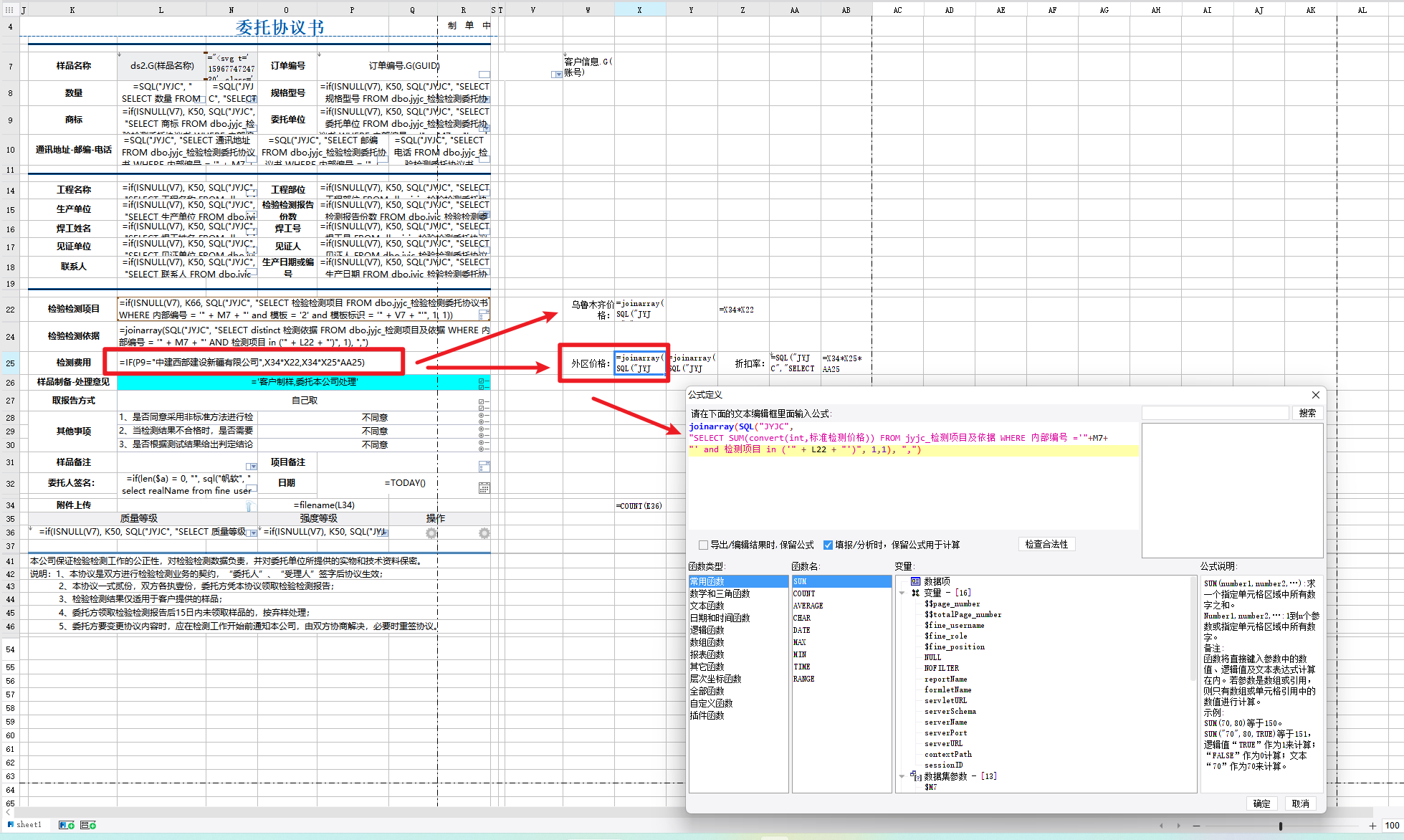The width and height of the screenshot is (1404, 840).
Task: Collapse the 变量 - [16] tree node
Action: pos(902,593)
